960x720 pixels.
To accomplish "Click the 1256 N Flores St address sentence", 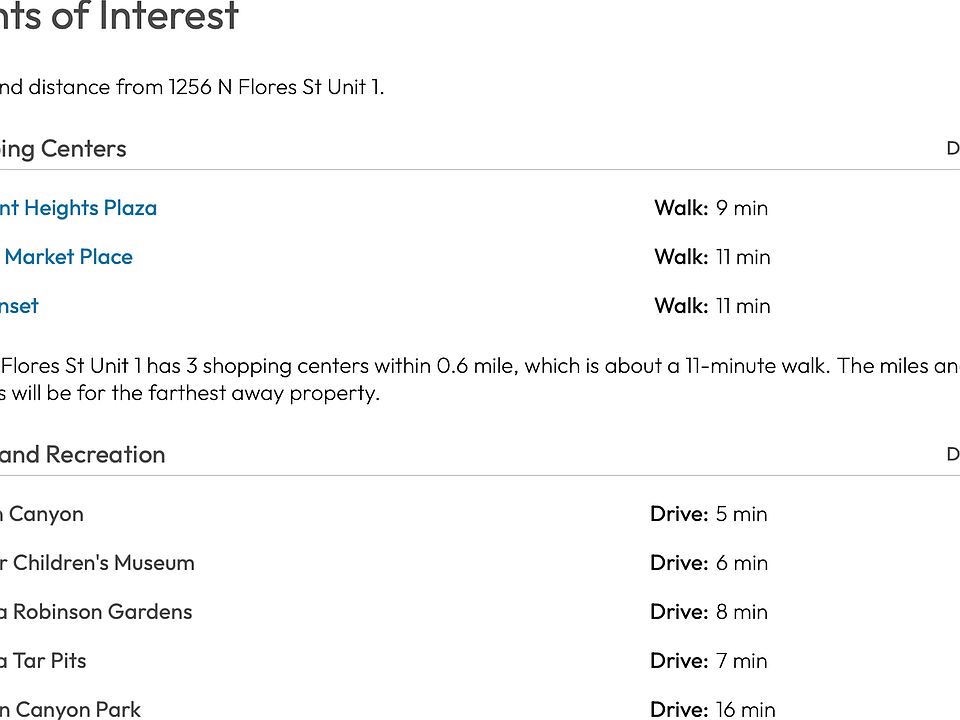I will coord(191,87).
